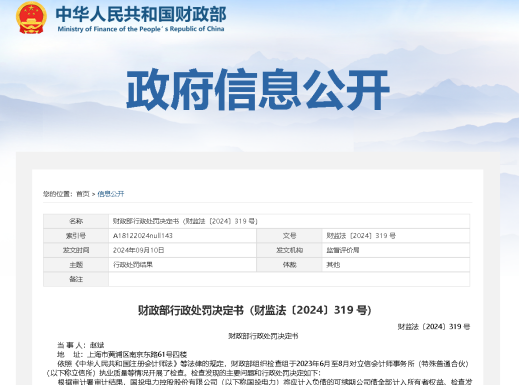Click the bold document title heading

click(x=255, y=310)
